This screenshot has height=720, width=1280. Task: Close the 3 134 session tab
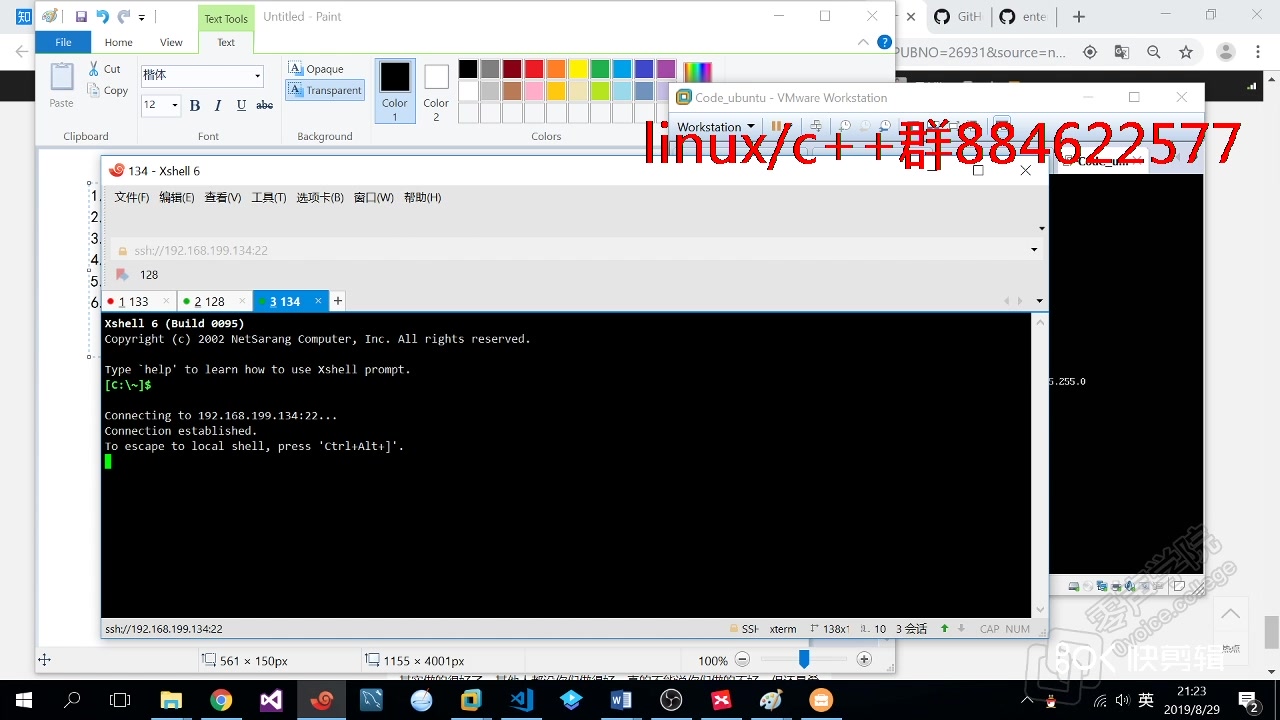tap(318, 300)
